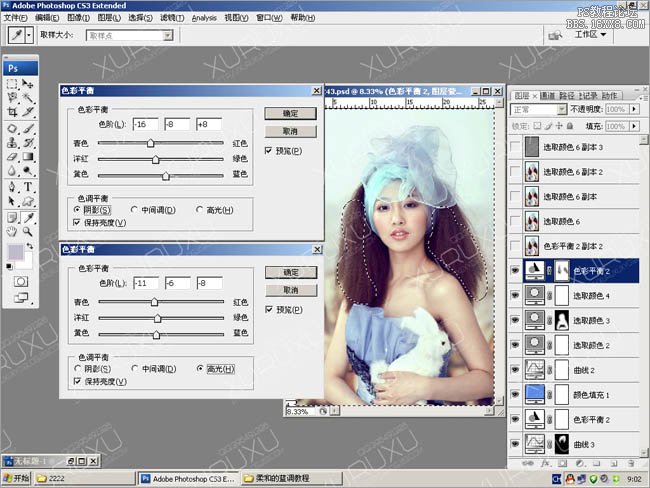Open the 2222 folder taskbar item
The width and height of the screenshot is (650, 488).
pos(84,478)
